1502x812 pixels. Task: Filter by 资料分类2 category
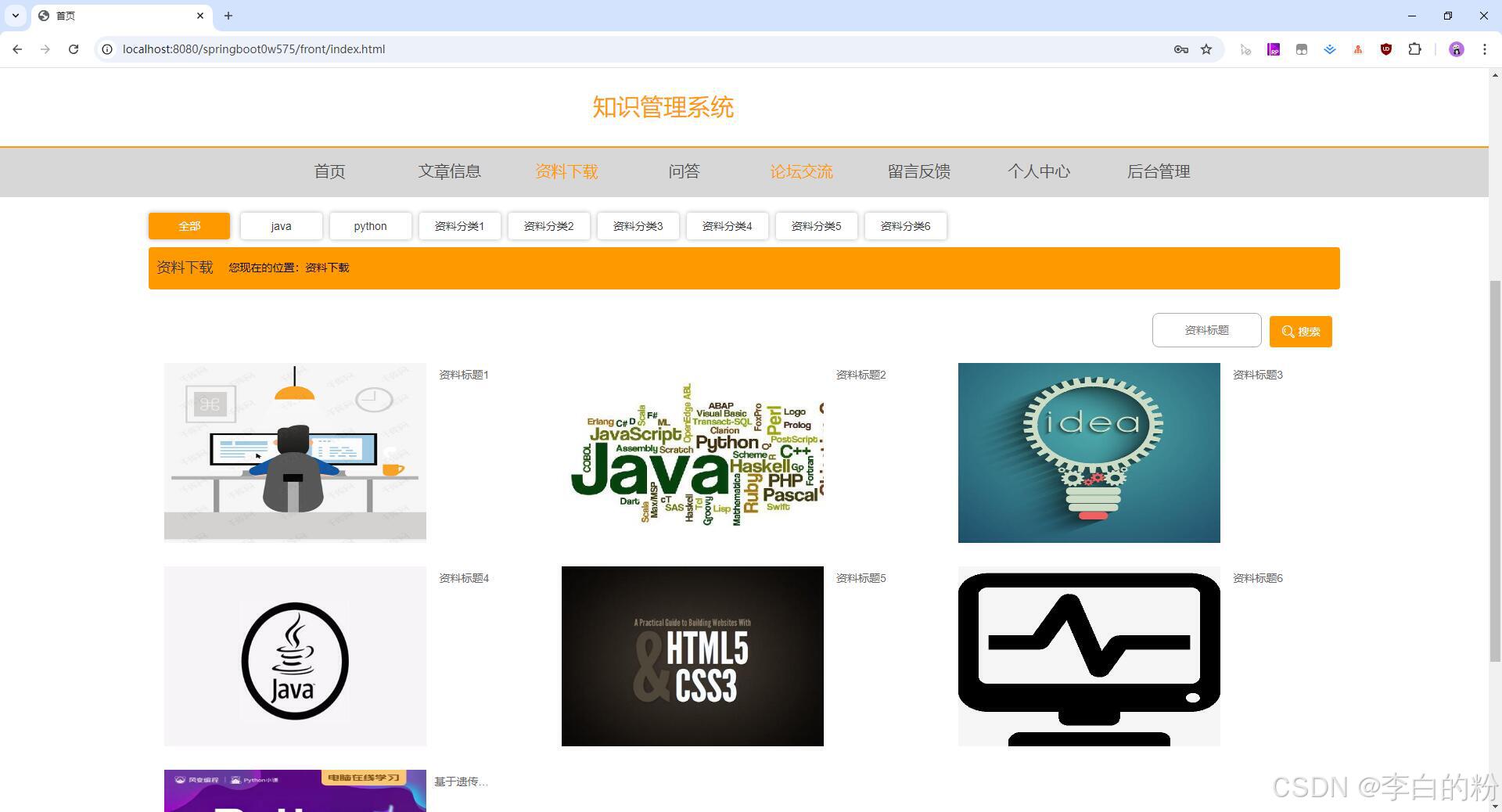pyautogui.click(x=548, y=226)
